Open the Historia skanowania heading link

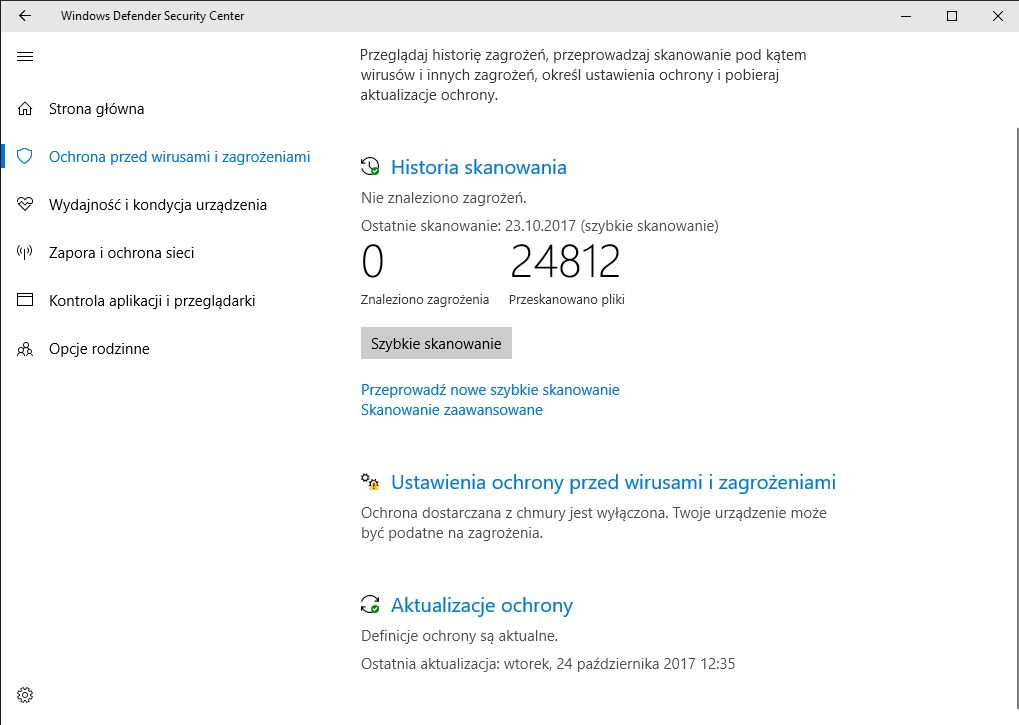pos(478,167)
